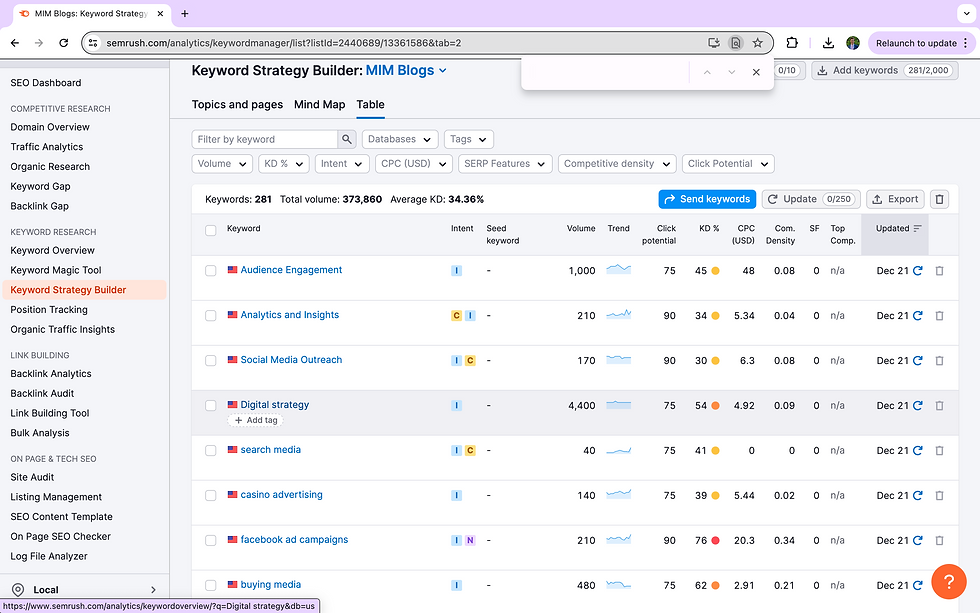Click the Update keywords button
Image resolution: width=980 pixels, height=613 pixels.
pyautogui.click(x=811, y=199)
